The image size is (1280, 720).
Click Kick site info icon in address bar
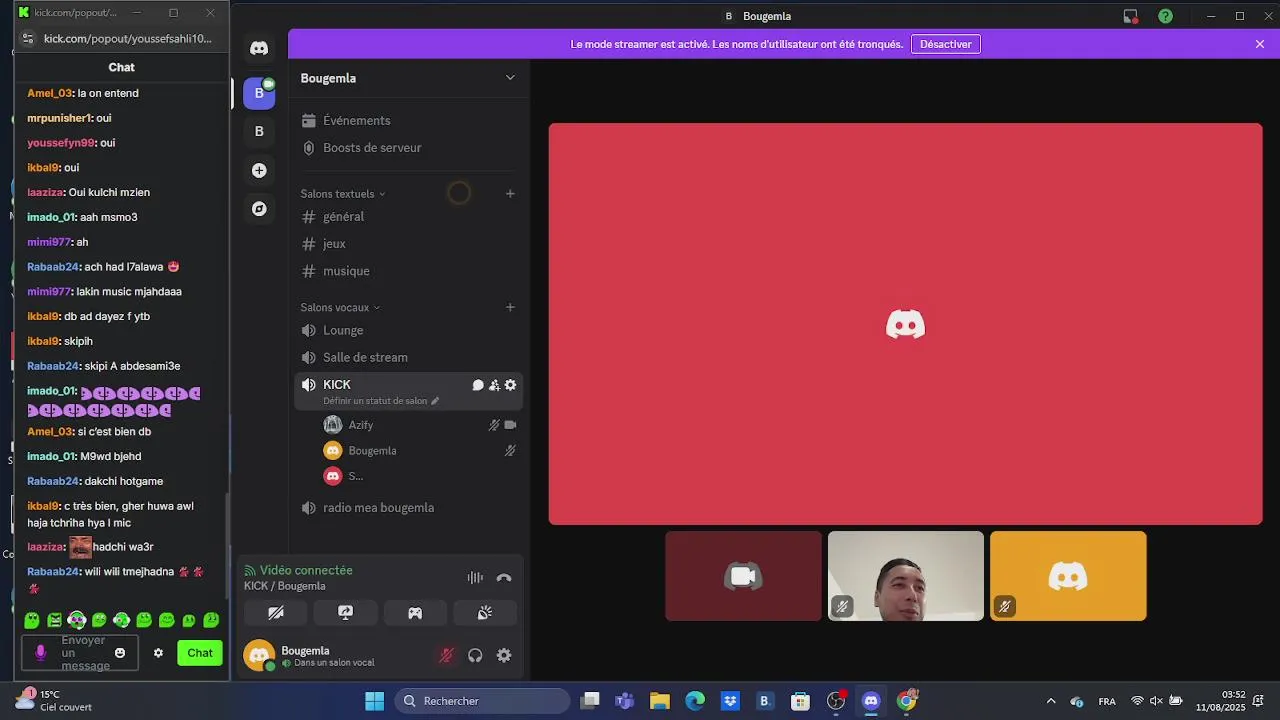click(x=28, y=38)
